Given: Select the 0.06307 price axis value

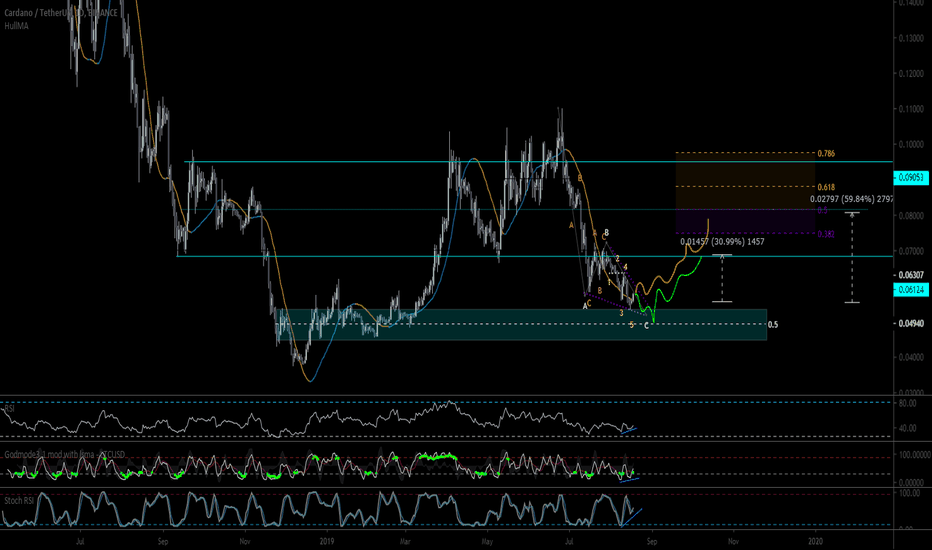Looking at the screenshot, I should click(x=911, y=275).
